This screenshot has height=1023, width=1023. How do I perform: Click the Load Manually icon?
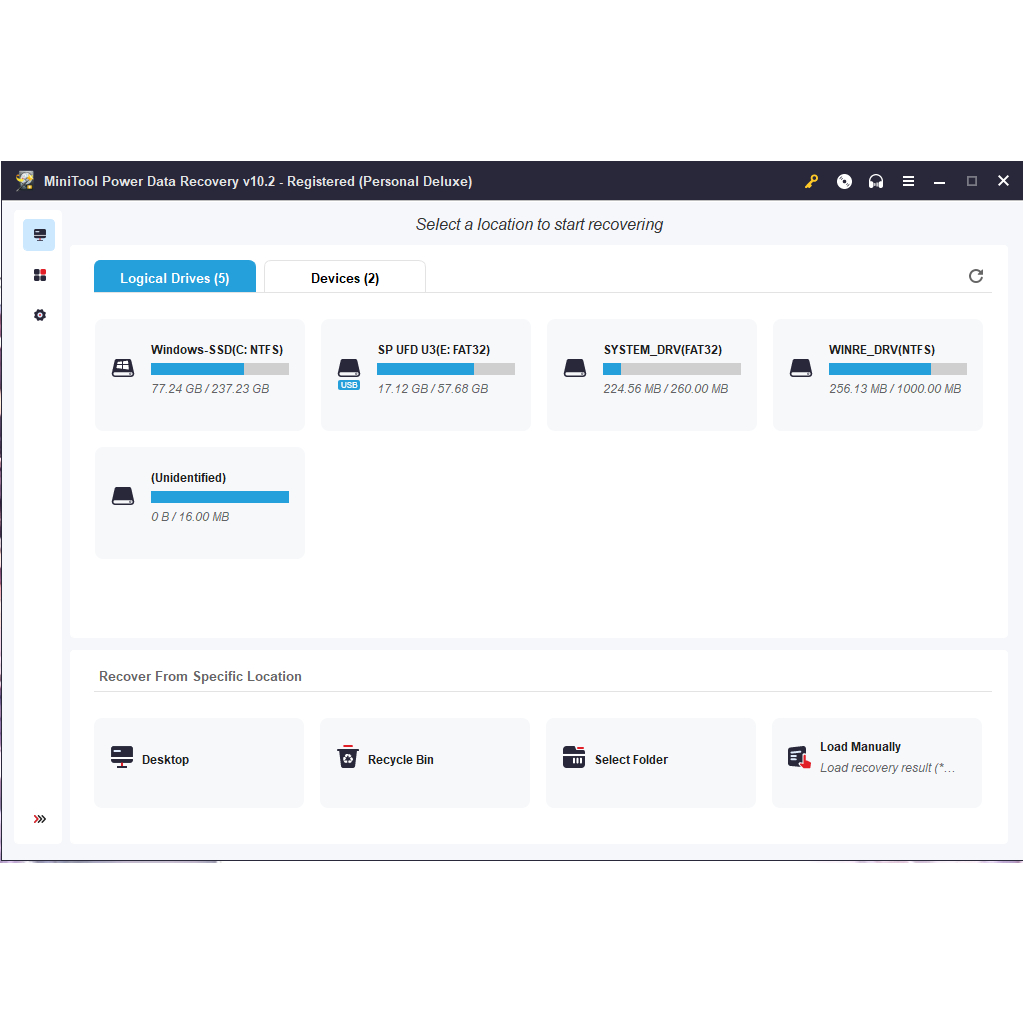(x=799, y=757)
